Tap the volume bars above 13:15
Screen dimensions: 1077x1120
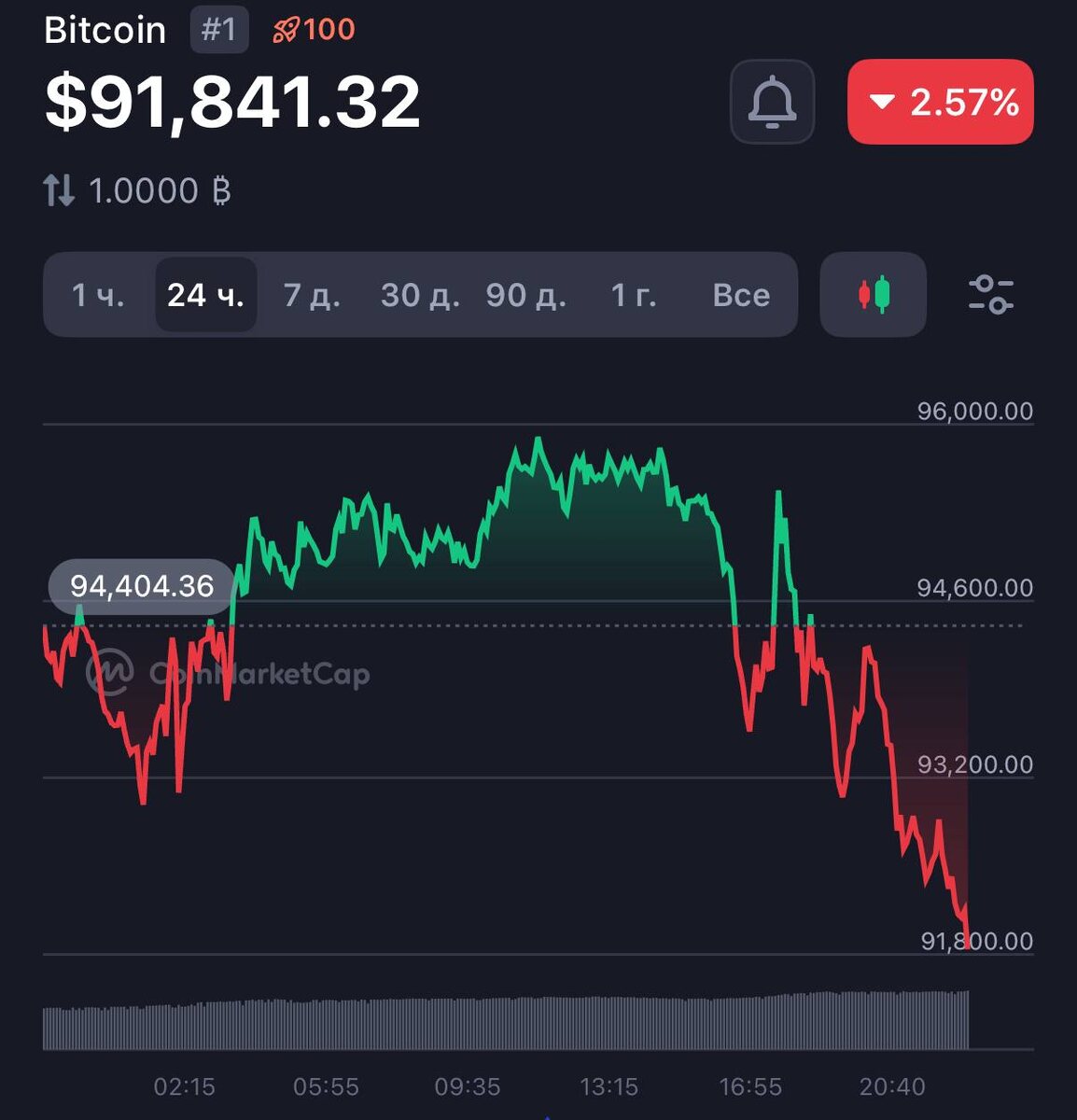pyautogui.click(x=608, y=1024)
